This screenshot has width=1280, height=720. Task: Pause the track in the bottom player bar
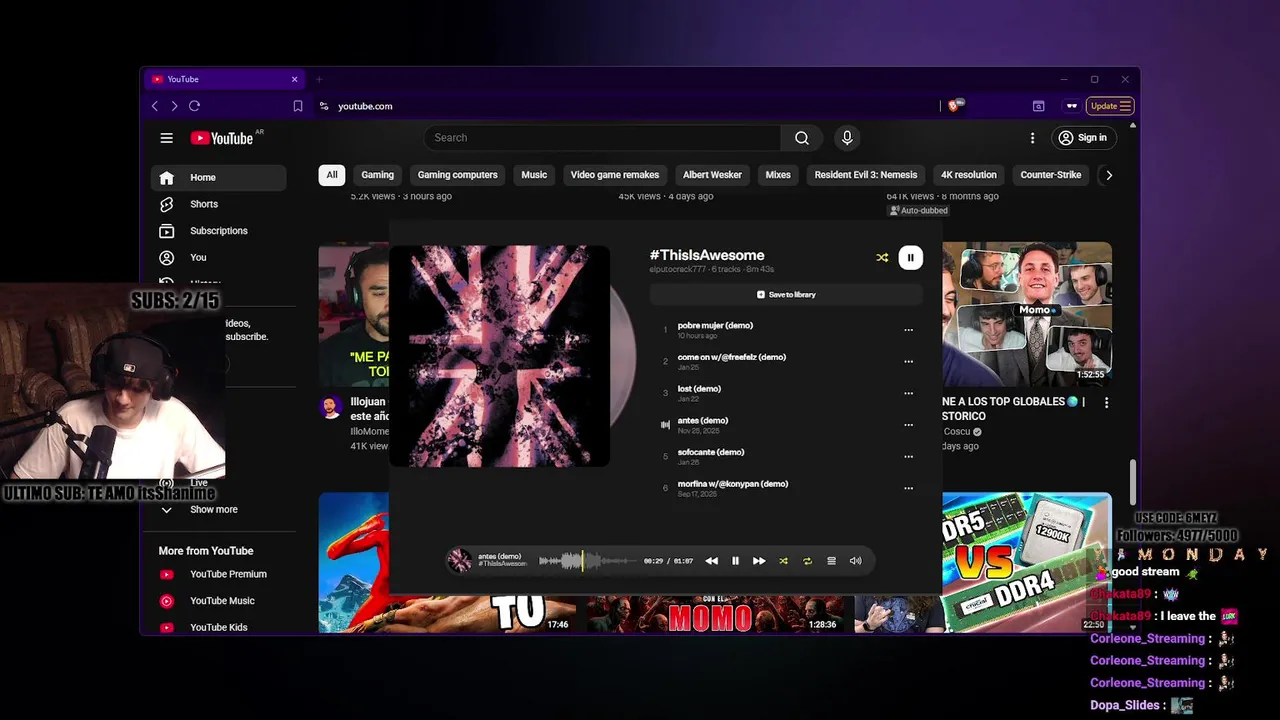[735, 561]
